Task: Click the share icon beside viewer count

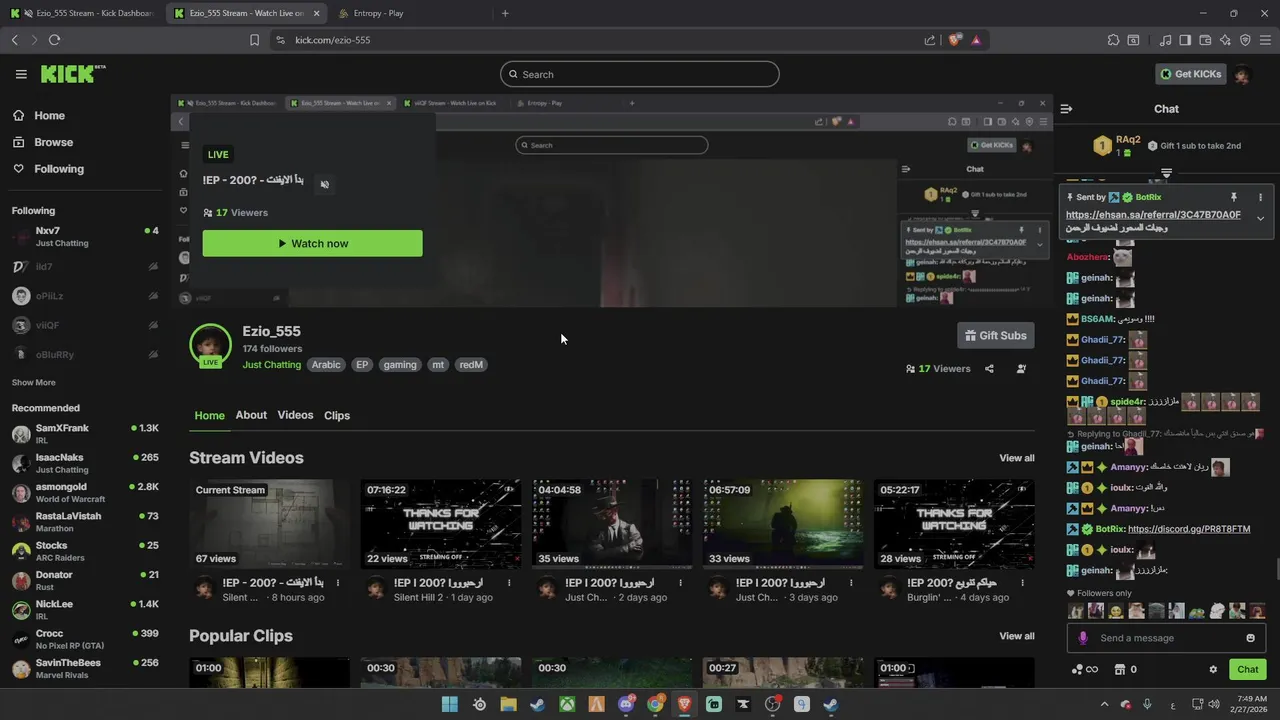Action: click(x=989, y=369)
